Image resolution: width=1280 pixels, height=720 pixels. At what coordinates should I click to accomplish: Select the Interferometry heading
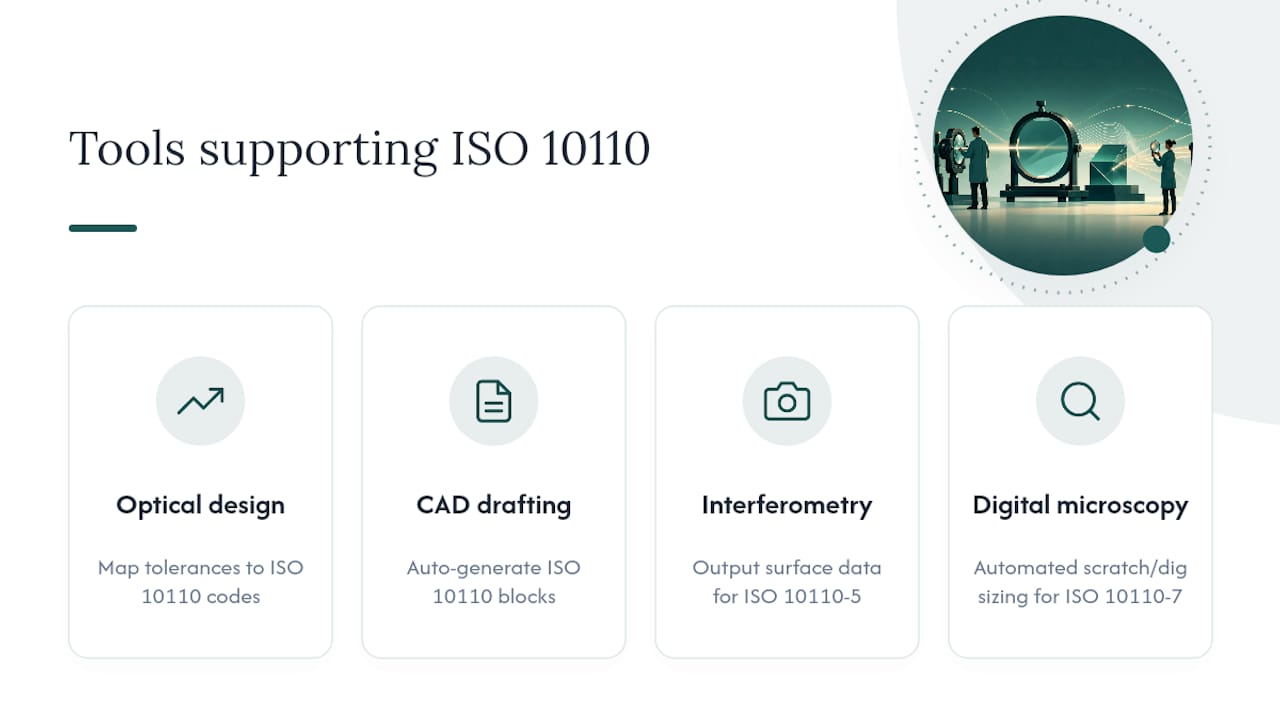click(787, 505)
